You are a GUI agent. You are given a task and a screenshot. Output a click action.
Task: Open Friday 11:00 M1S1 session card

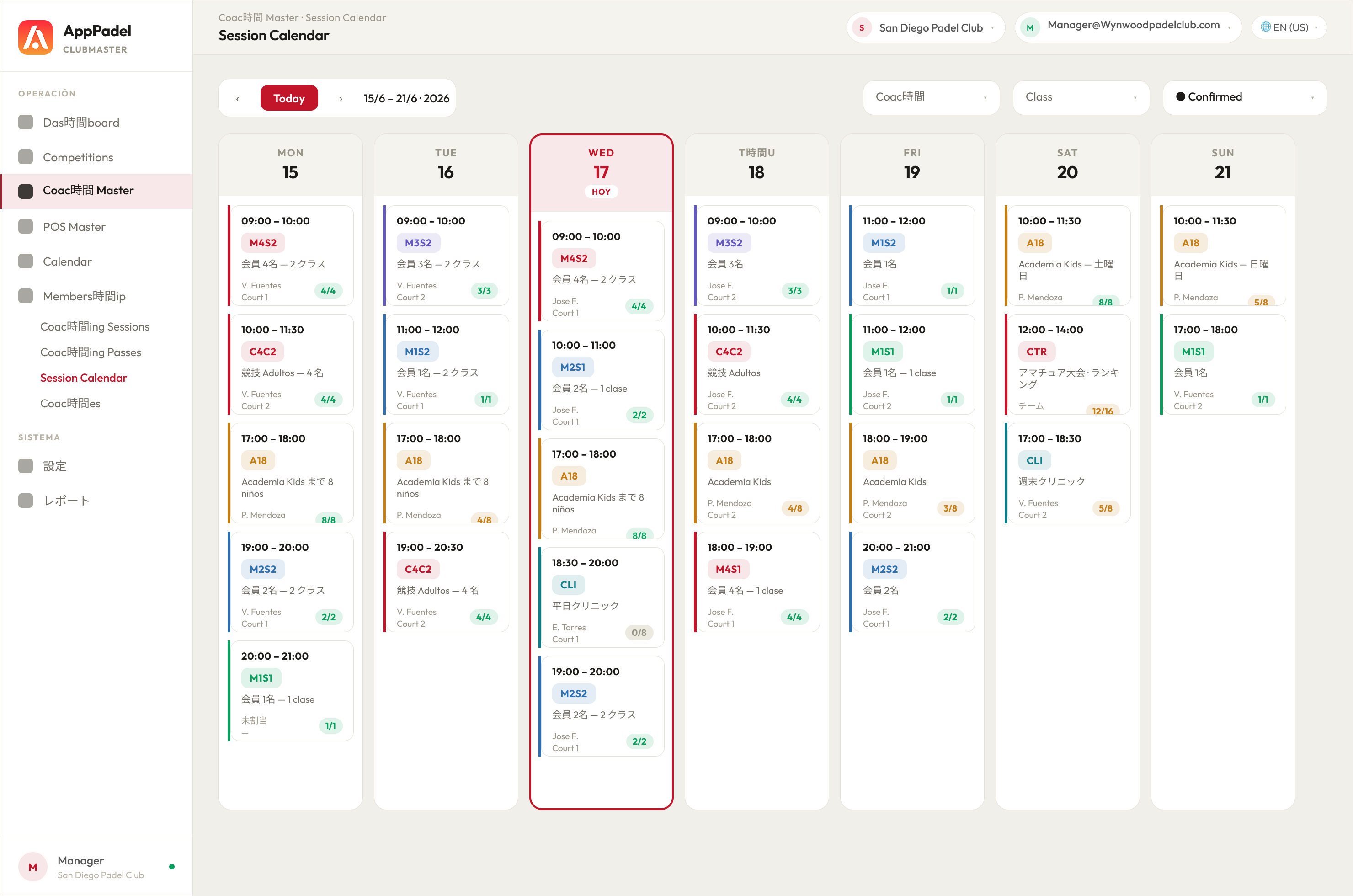912,364
